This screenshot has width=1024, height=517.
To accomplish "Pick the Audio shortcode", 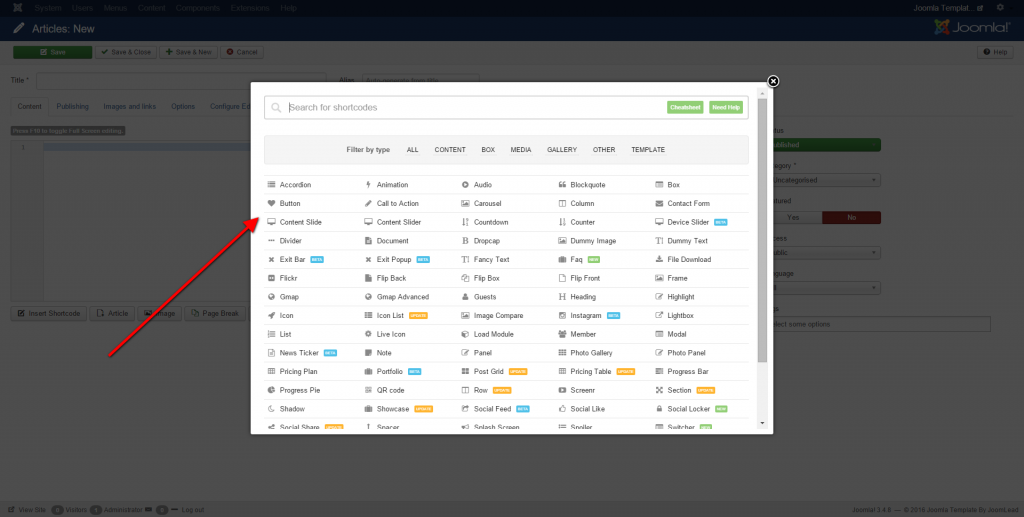I will pyautogui.click(x=477, y=185).
